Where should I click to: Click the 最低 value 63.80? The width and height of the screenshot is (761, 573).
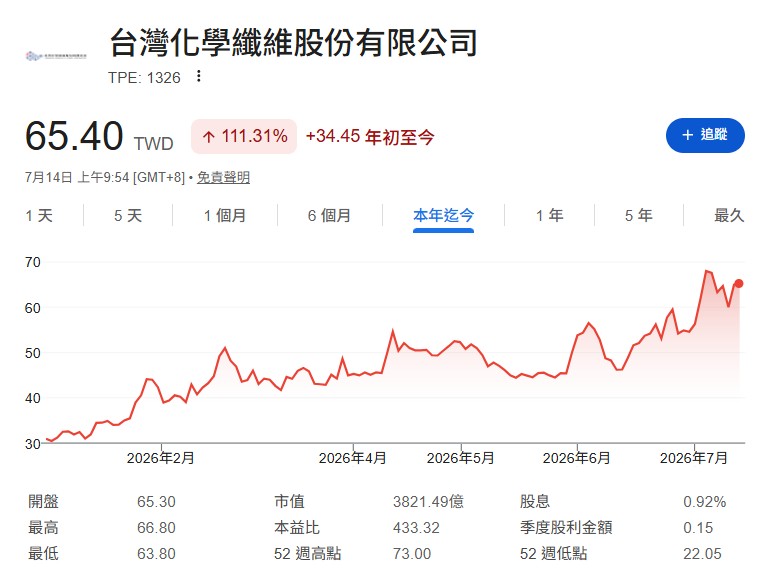click(x=156, y=554)
